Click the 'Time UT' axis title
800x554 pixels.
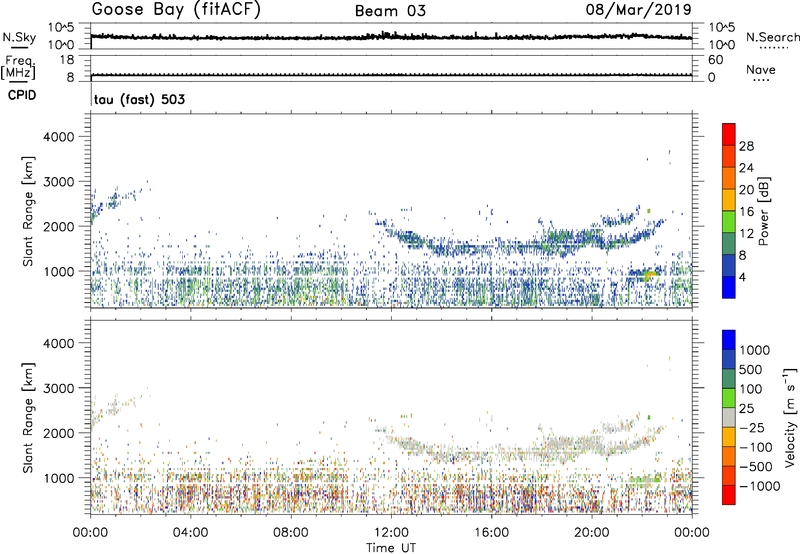pos(391,548)
